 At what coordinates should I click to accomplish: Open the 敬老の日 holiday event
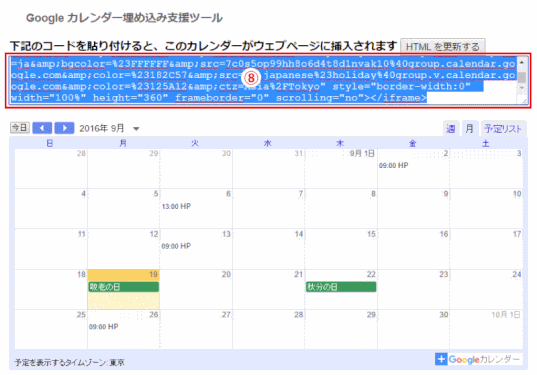tap(123, 287)
